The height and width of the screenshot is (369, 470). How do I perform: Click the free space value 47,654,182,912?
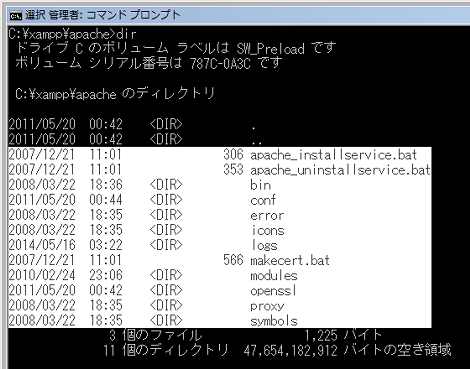click(290, 351)
